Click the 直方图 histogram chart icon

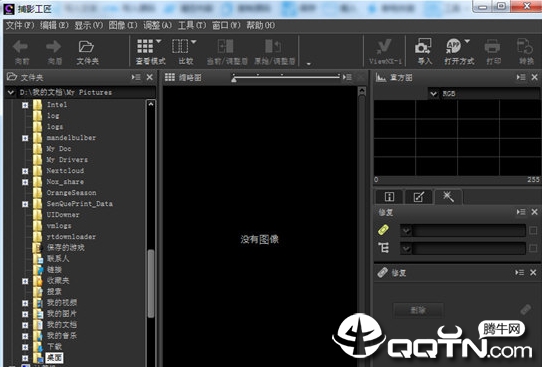381,77
